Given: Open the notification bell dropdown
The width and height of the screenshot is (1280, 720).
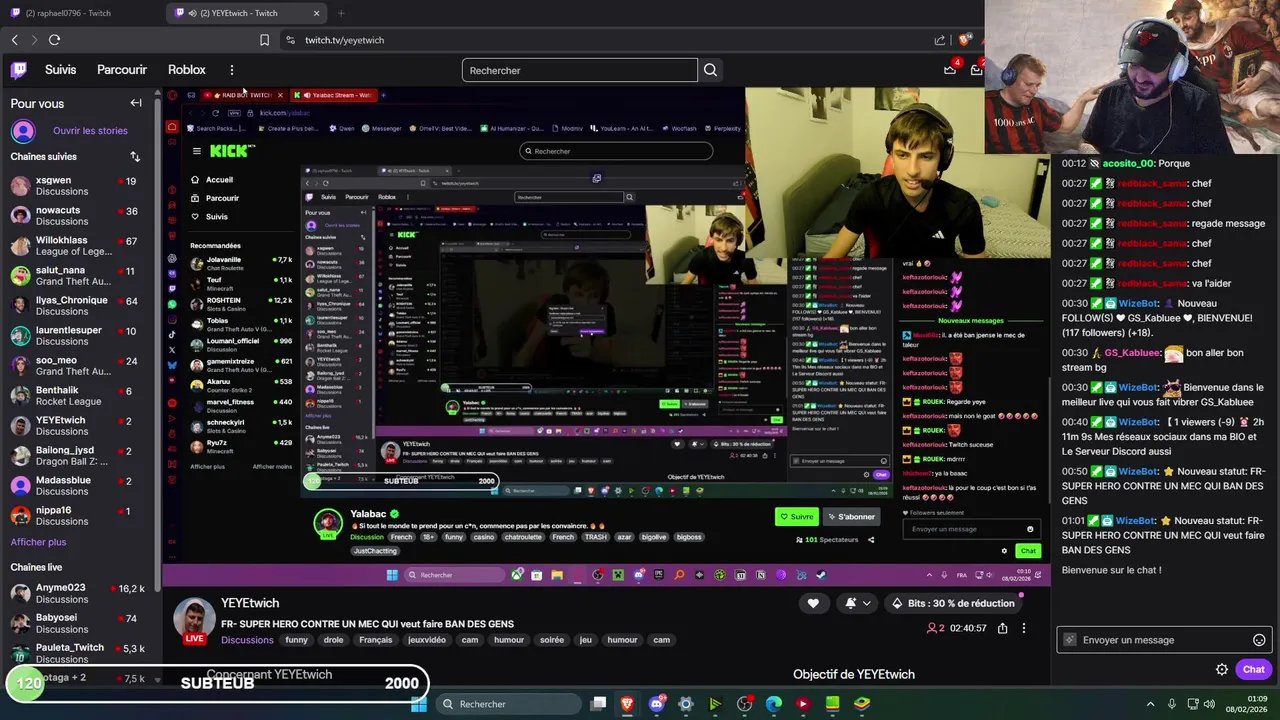Looking at the screenshot, I should 856,603.
